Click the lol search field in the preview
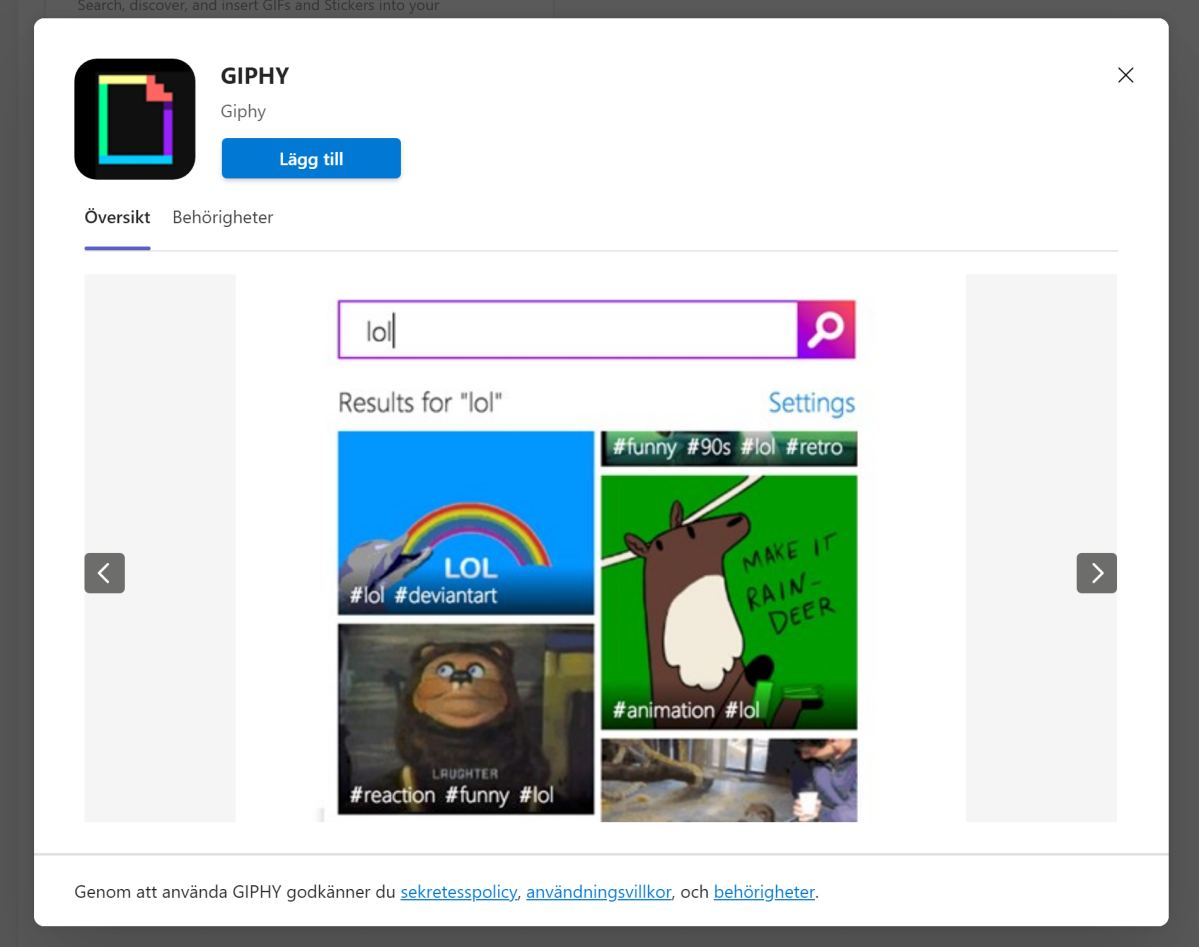 tap(567, 330)
